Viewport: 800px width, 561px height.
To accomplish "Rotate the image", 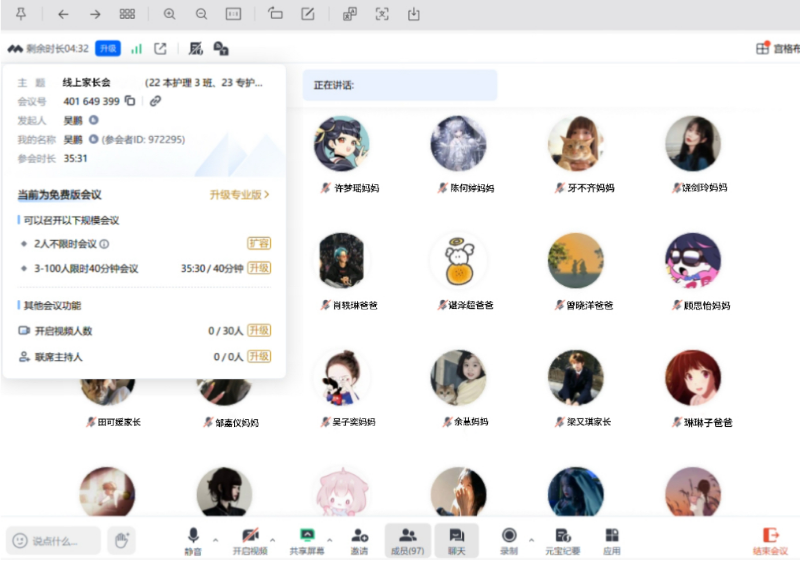I will pyautogui.click(x=276, y=14).
